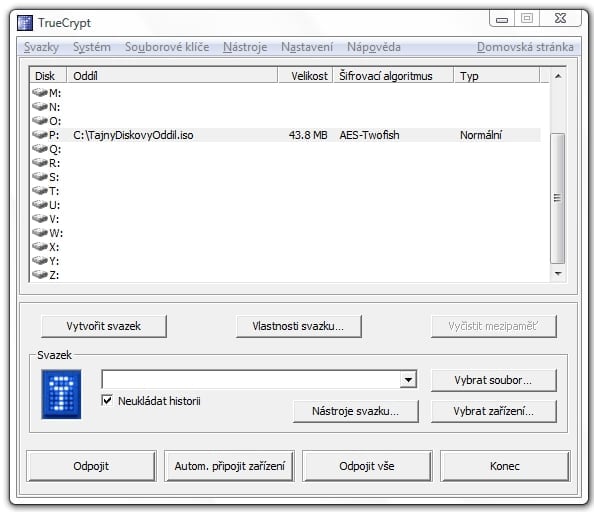This screenshot has height=512, width=594.
Task: Open the volume path dropdown arrow
Action: click(x=408, y=379)
